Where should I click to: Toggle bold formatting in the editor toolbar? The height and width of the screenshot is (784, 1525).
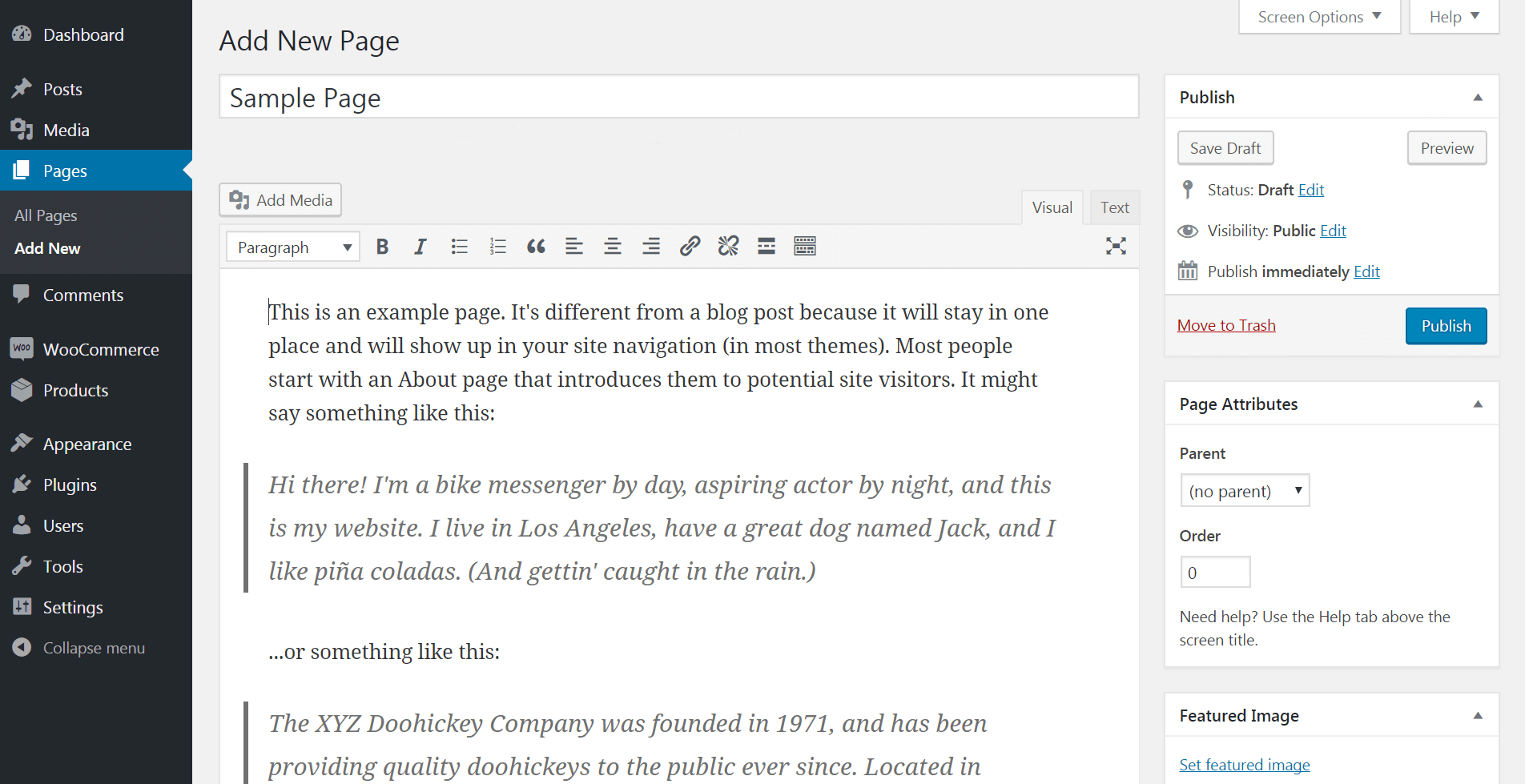click(x=382, y=247)
